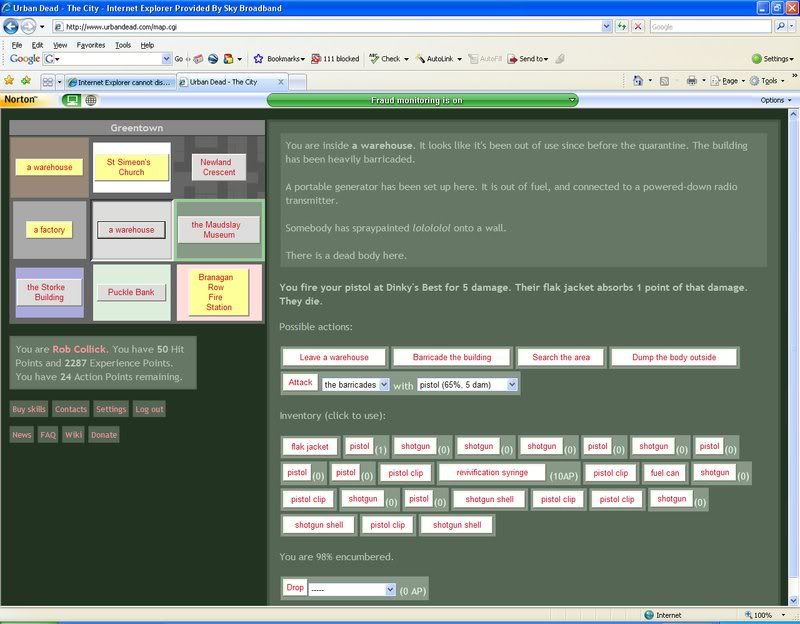Open Norton Options dropdown
Screen dimensions: 800x624
776,100
